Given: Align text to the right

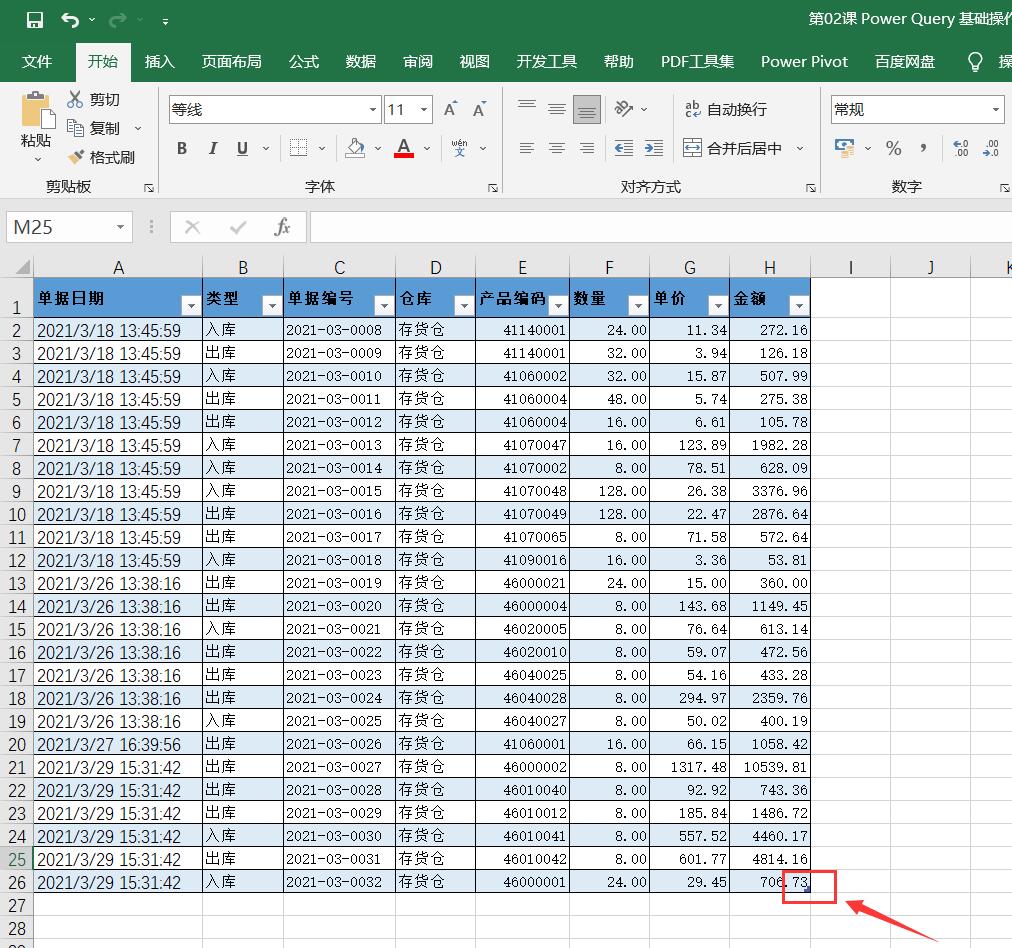Looking at the screenshot, I should coord(587,148).
